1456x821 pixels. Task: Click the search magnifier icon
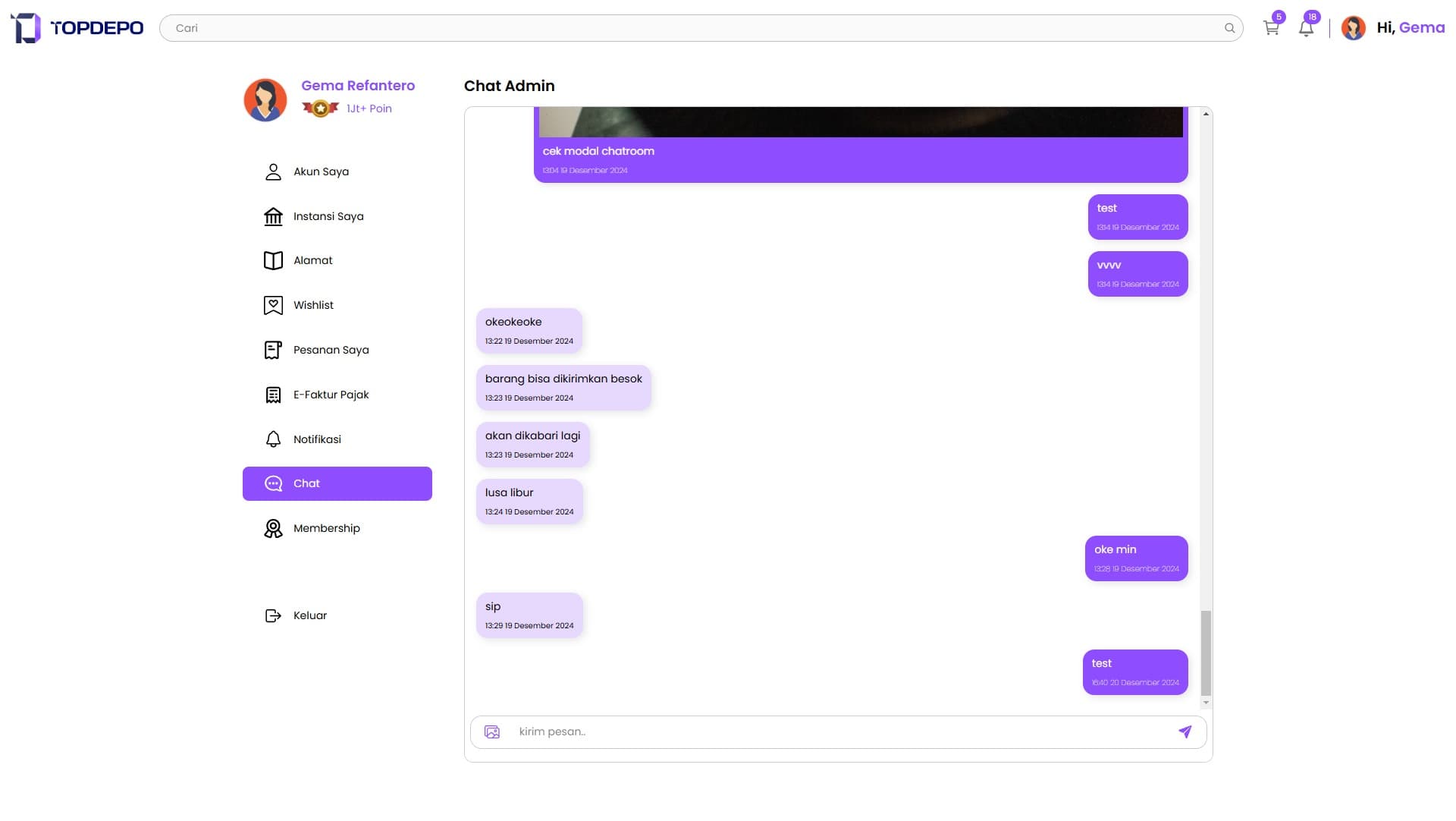(x=1229, y=28)
